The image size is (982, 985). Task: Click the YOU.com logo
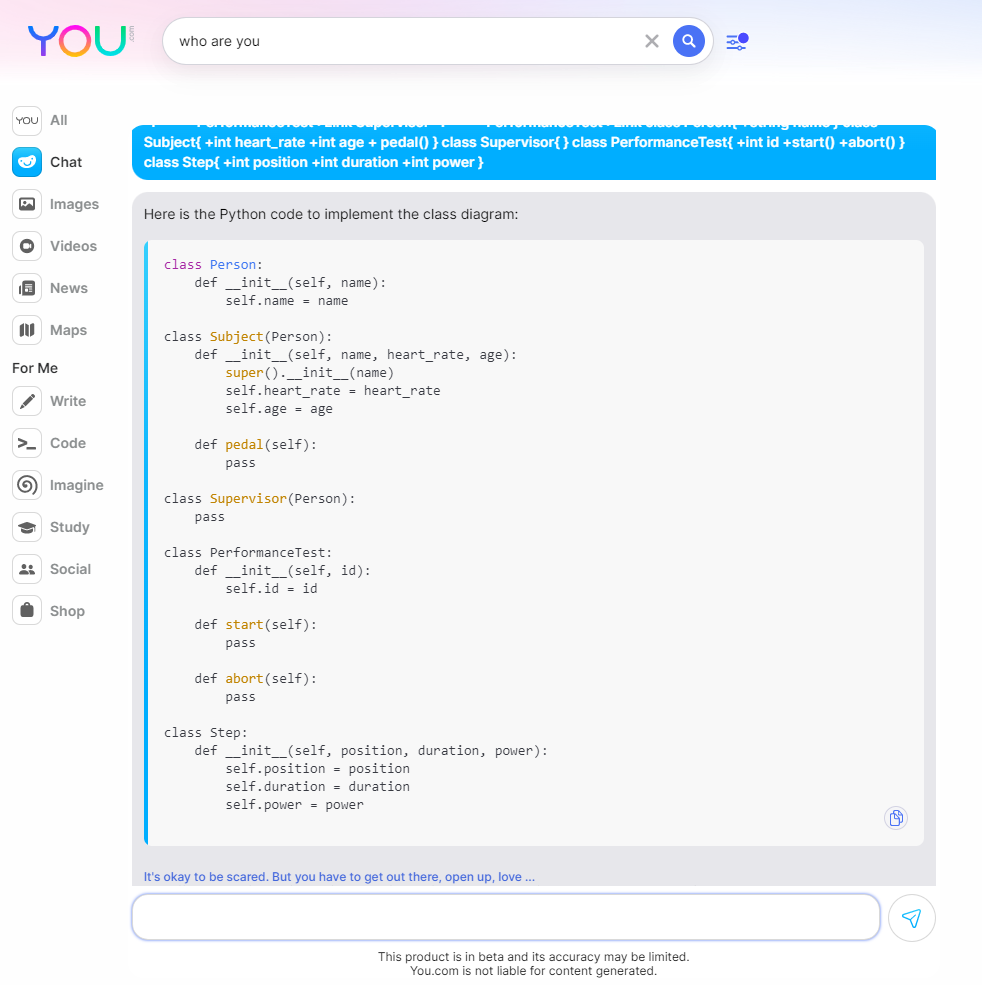80,41
